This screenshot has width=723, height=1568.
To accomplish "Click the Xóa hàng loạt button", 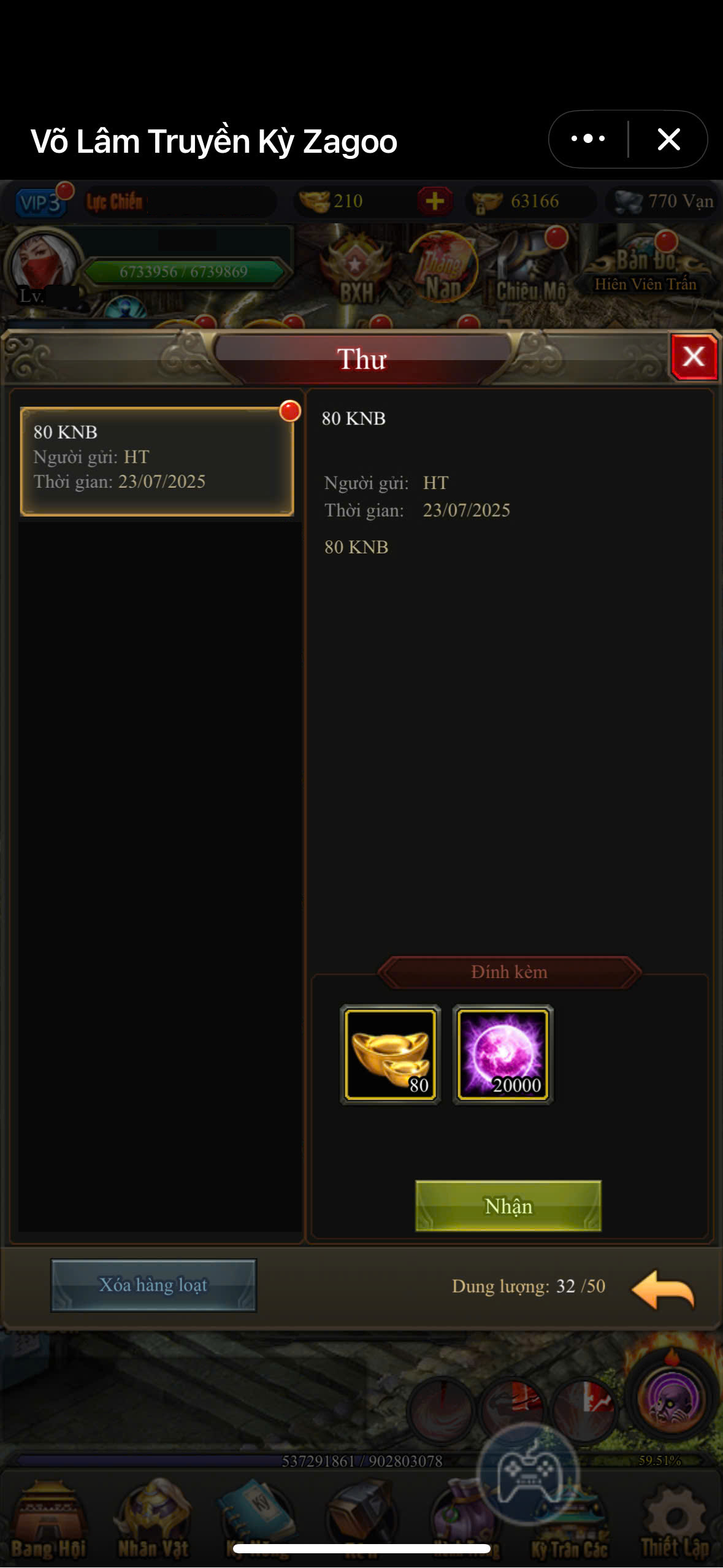I will (x=153, y=1285).
